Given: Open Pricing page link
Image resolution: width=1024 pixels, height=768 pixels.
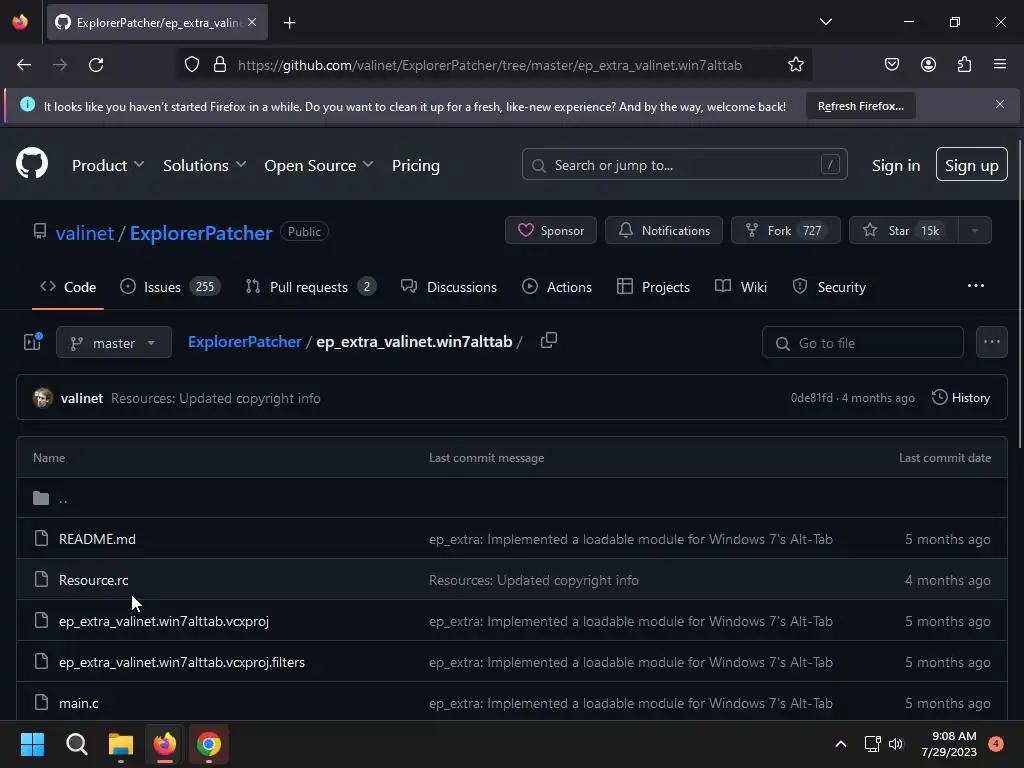Looking at the screenshot, I should click(415, 166).
